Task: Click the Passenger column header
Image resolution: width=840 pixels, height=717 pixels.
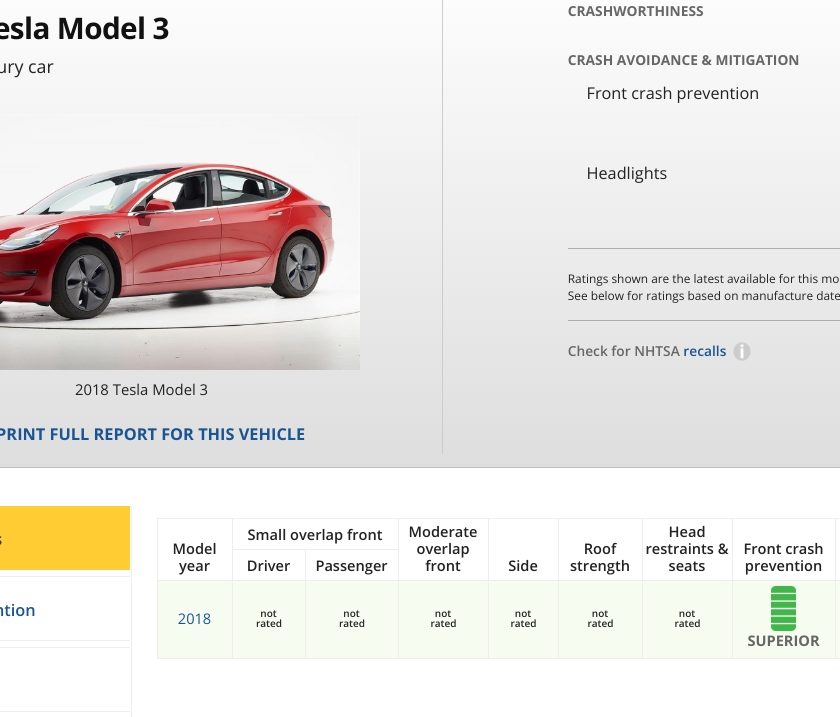Action: pos(351,566)
